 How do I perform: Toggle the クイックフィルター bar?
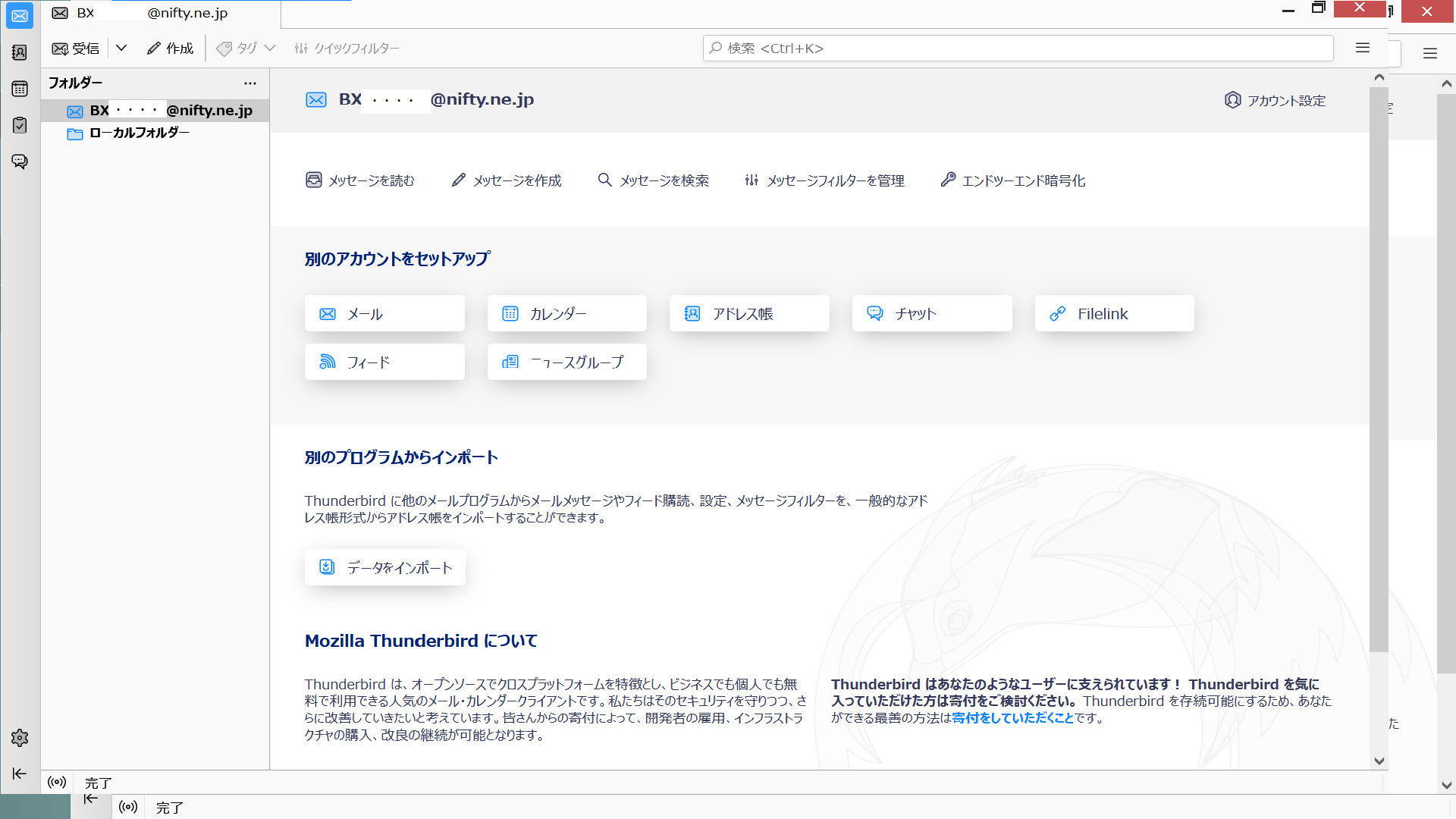pyautogui.click(x=347, y=49)
